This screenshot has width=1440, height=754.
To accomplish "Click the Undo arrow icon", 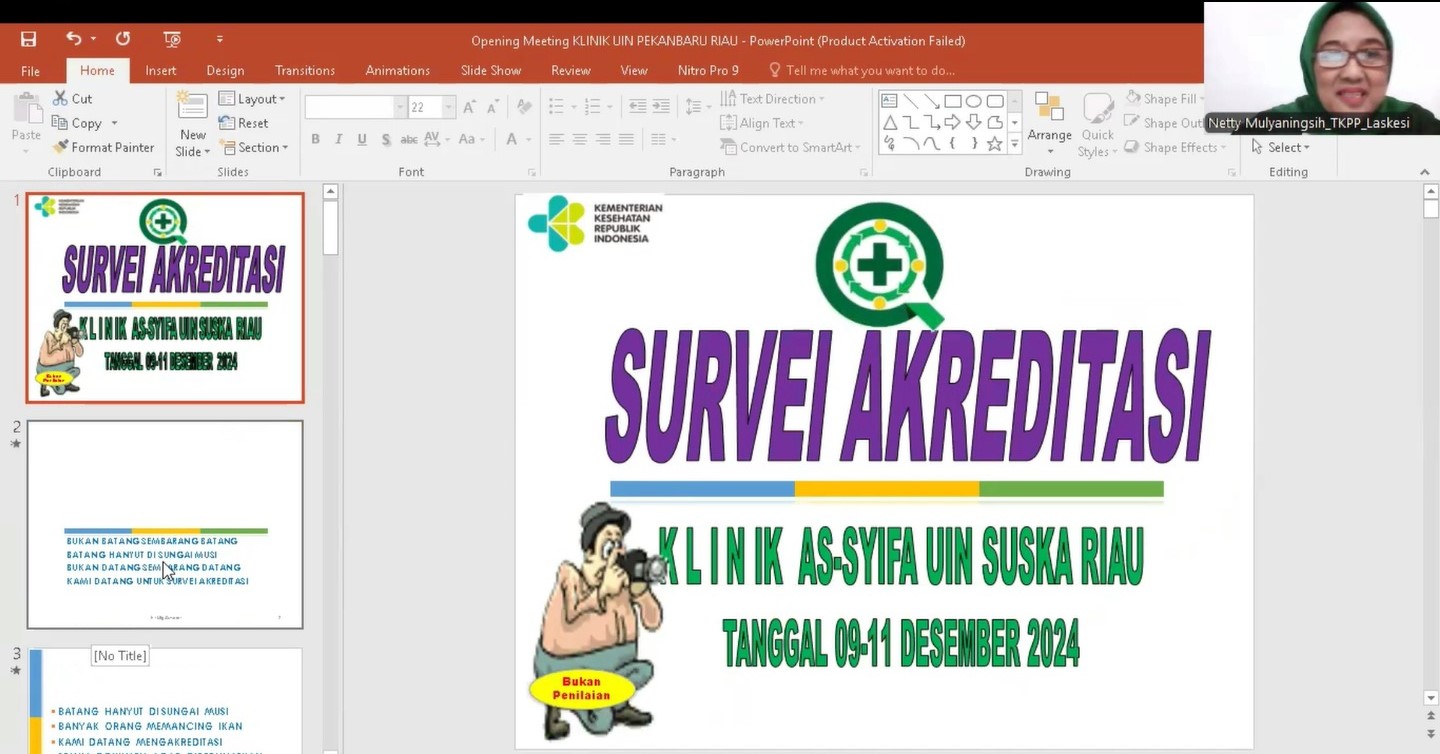I will [73, 39].
